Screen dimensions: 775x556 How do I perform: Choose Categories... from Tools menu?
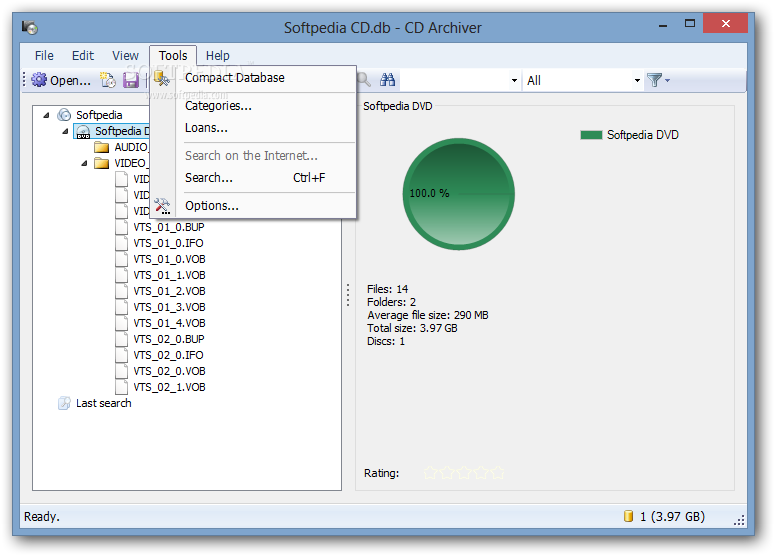point(254,106)
